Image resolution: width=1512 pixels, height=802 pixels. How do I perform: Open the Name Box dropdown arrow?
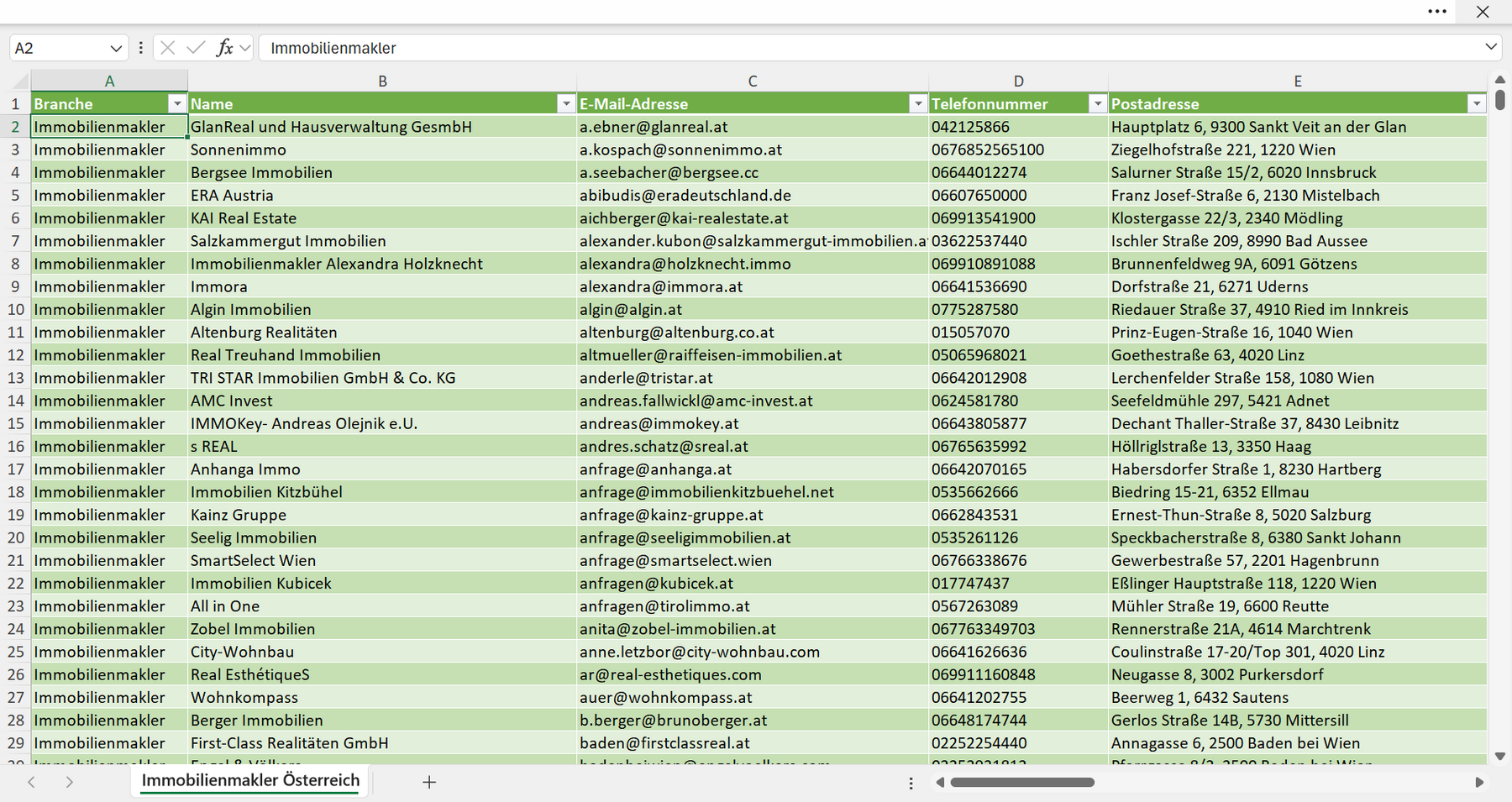click(116, 48)
